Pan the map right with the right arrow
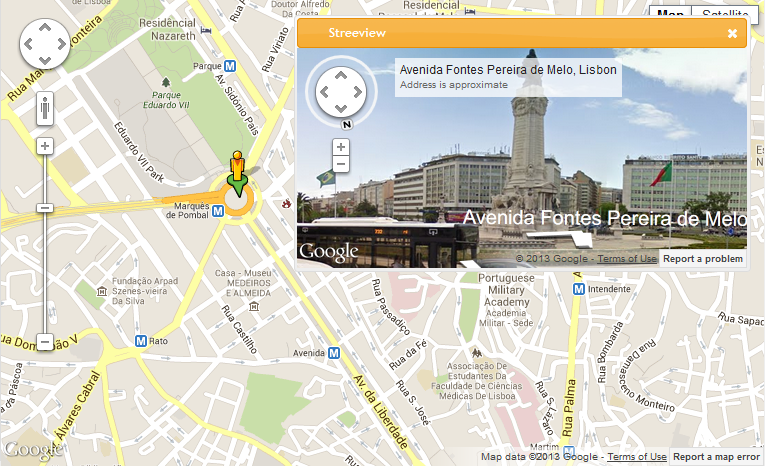The width and height of the screenshot is (765, 466). coord(61,44)
